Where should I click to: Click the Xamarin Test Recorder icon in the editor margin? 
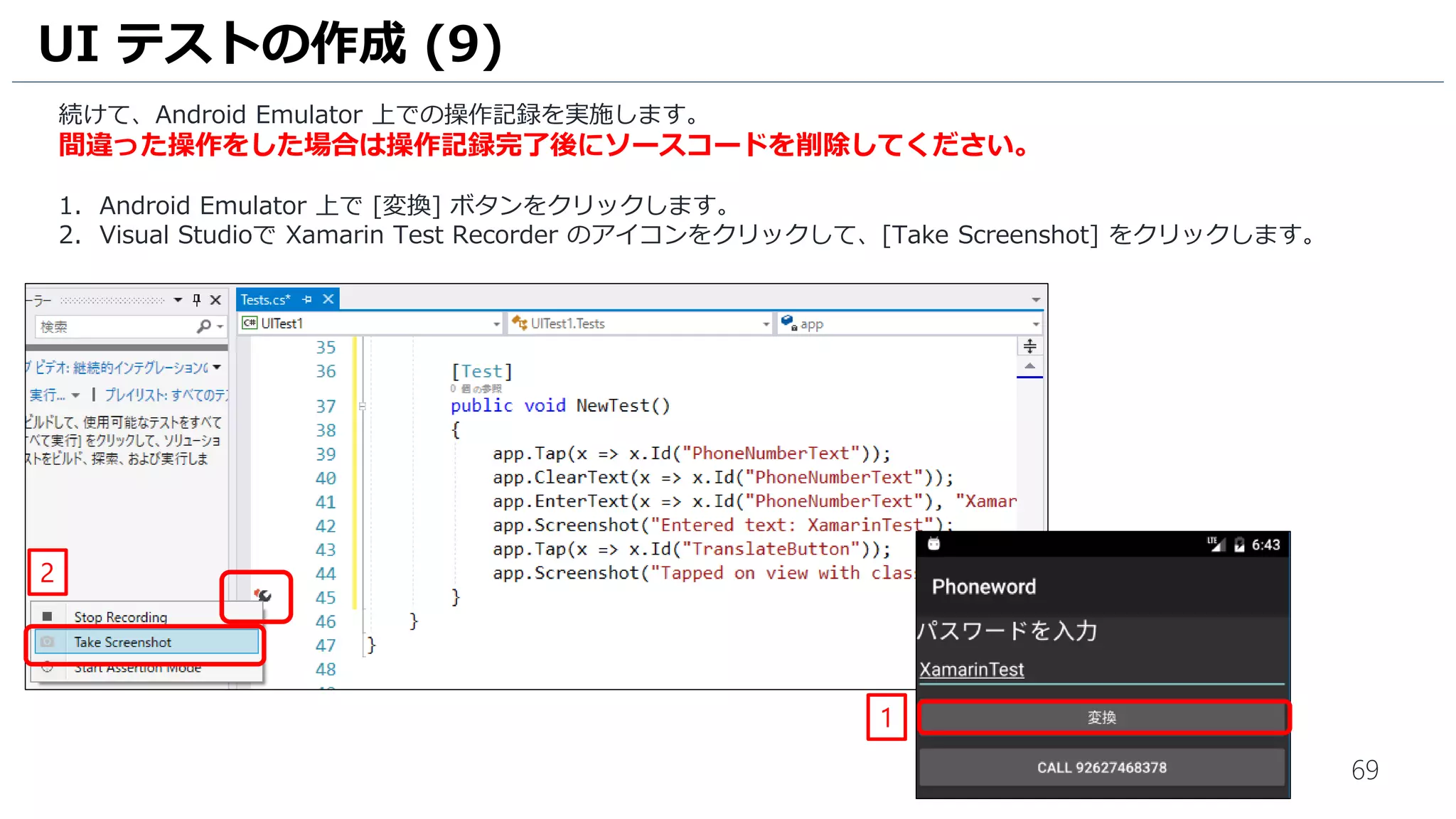click(262, 595)
